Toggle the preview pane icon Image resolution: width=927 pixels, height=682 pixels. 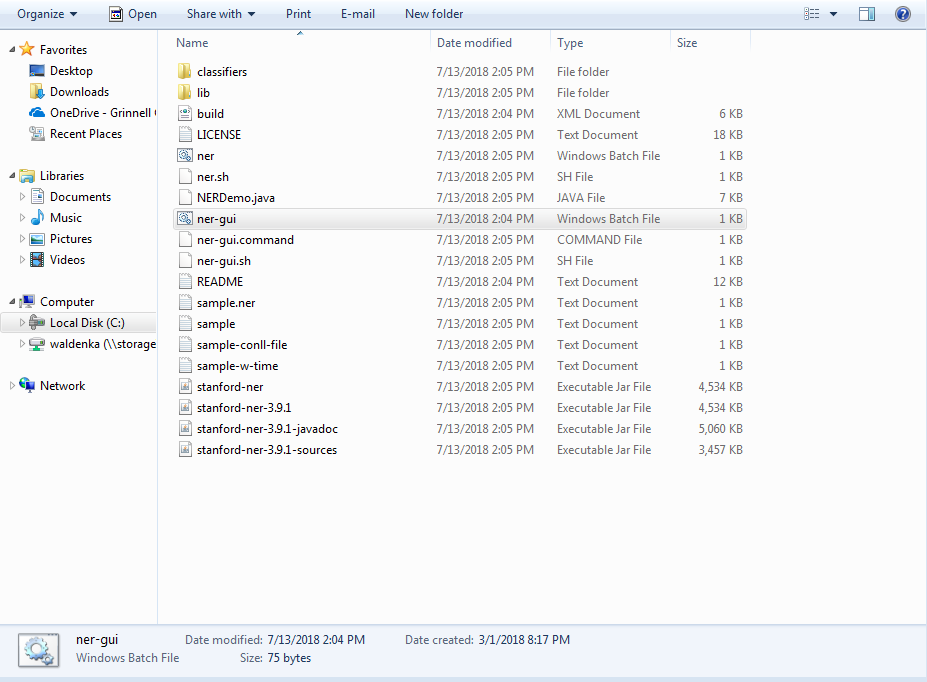[867, 14]
